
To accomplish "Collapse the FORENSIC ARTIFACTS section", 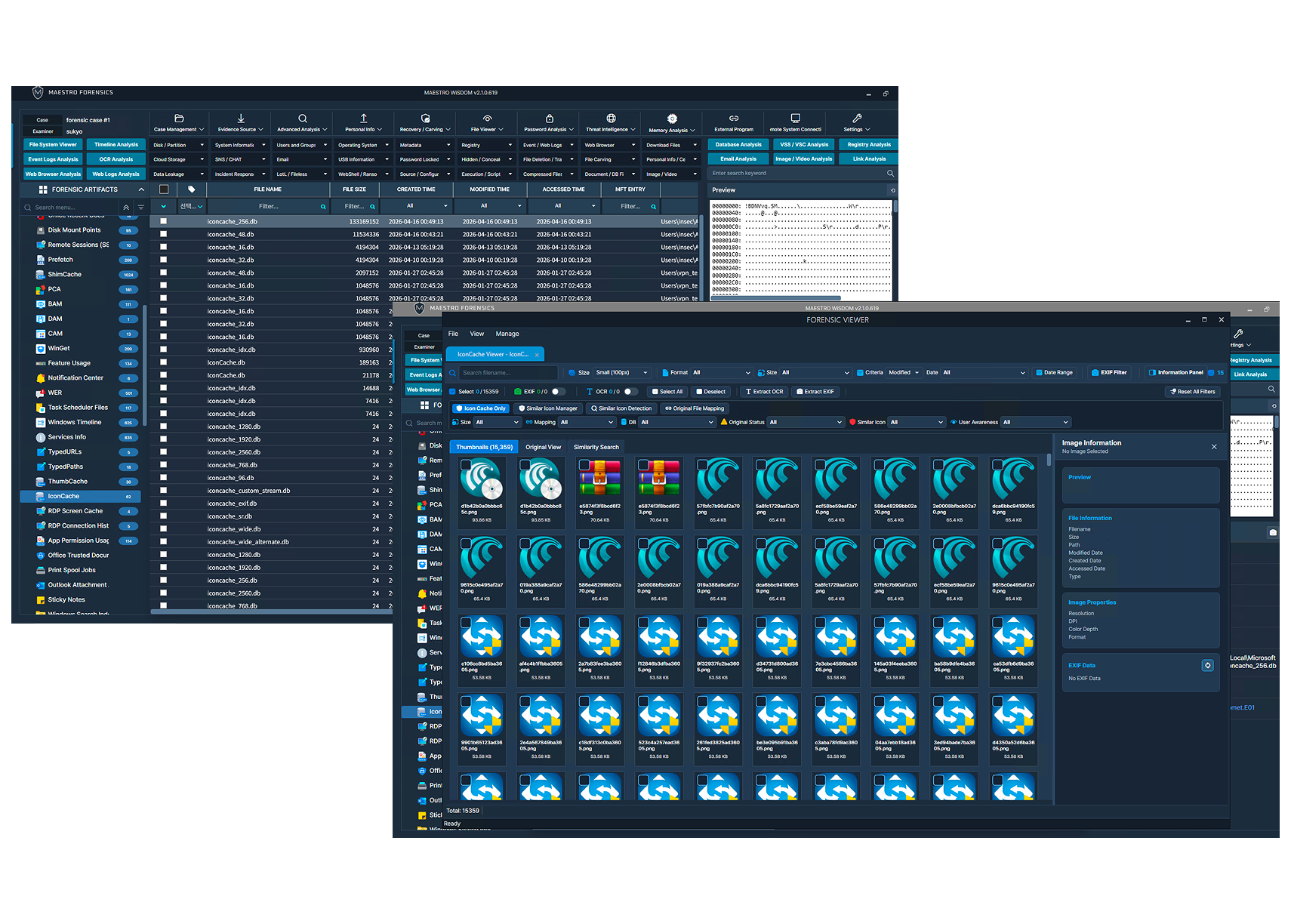I will [141, 189].
